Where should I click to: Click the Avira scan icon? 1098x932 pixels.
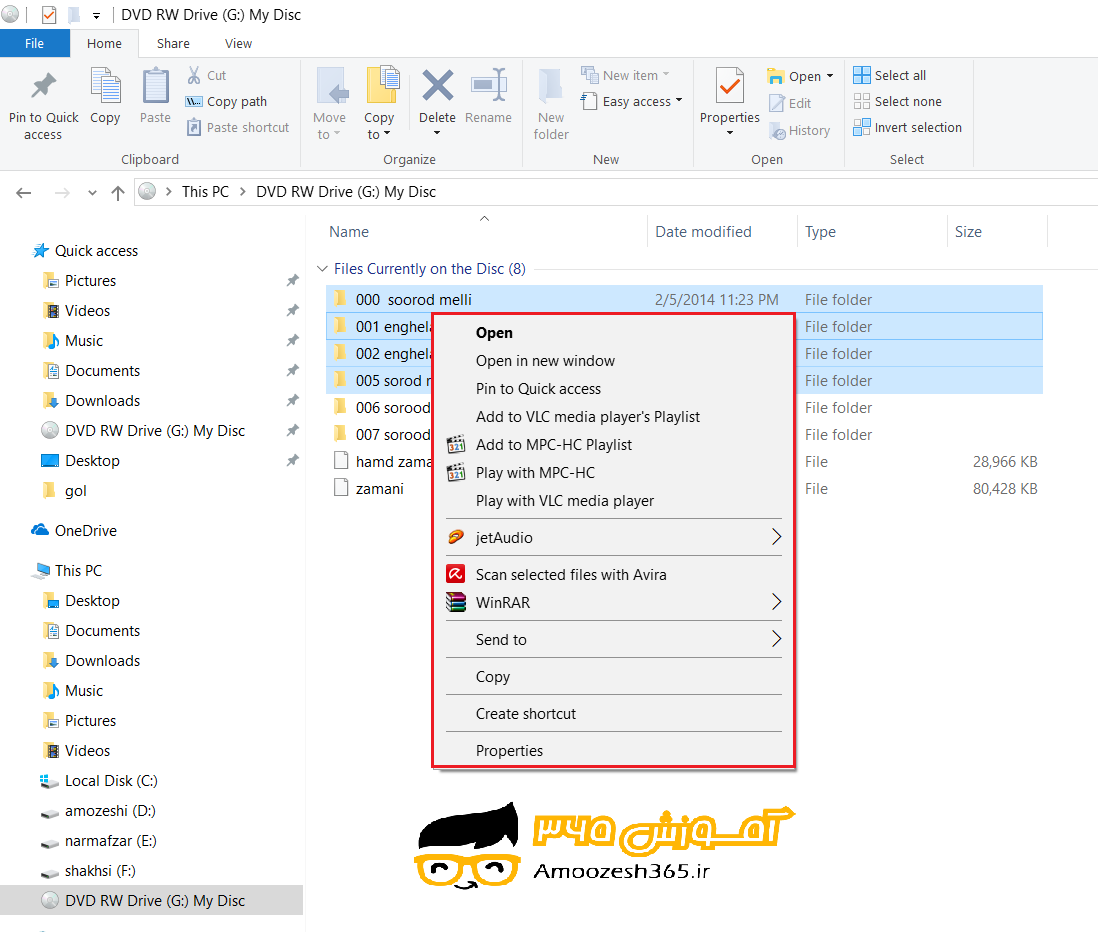(456, 574)
